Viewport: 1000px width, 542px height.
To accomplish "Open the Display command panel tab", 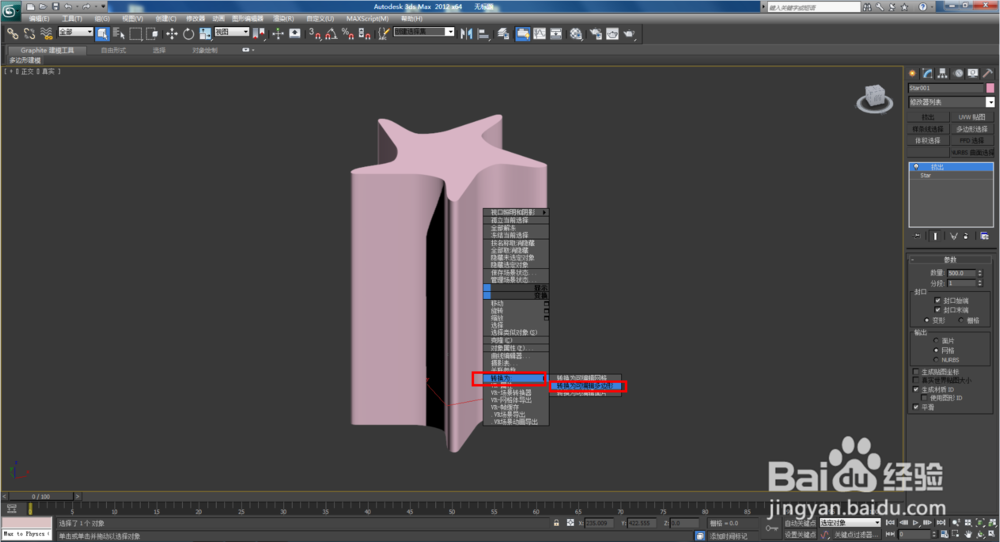I will (973, 73).
